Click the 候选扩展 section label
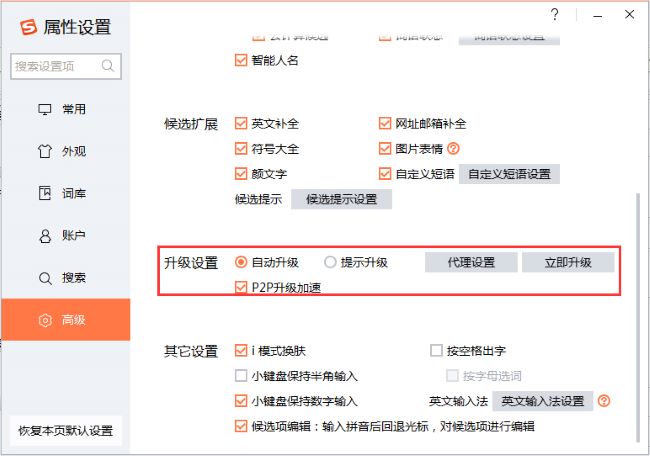The height and width of the screenshot is (456, 650). tap(191, 124)
